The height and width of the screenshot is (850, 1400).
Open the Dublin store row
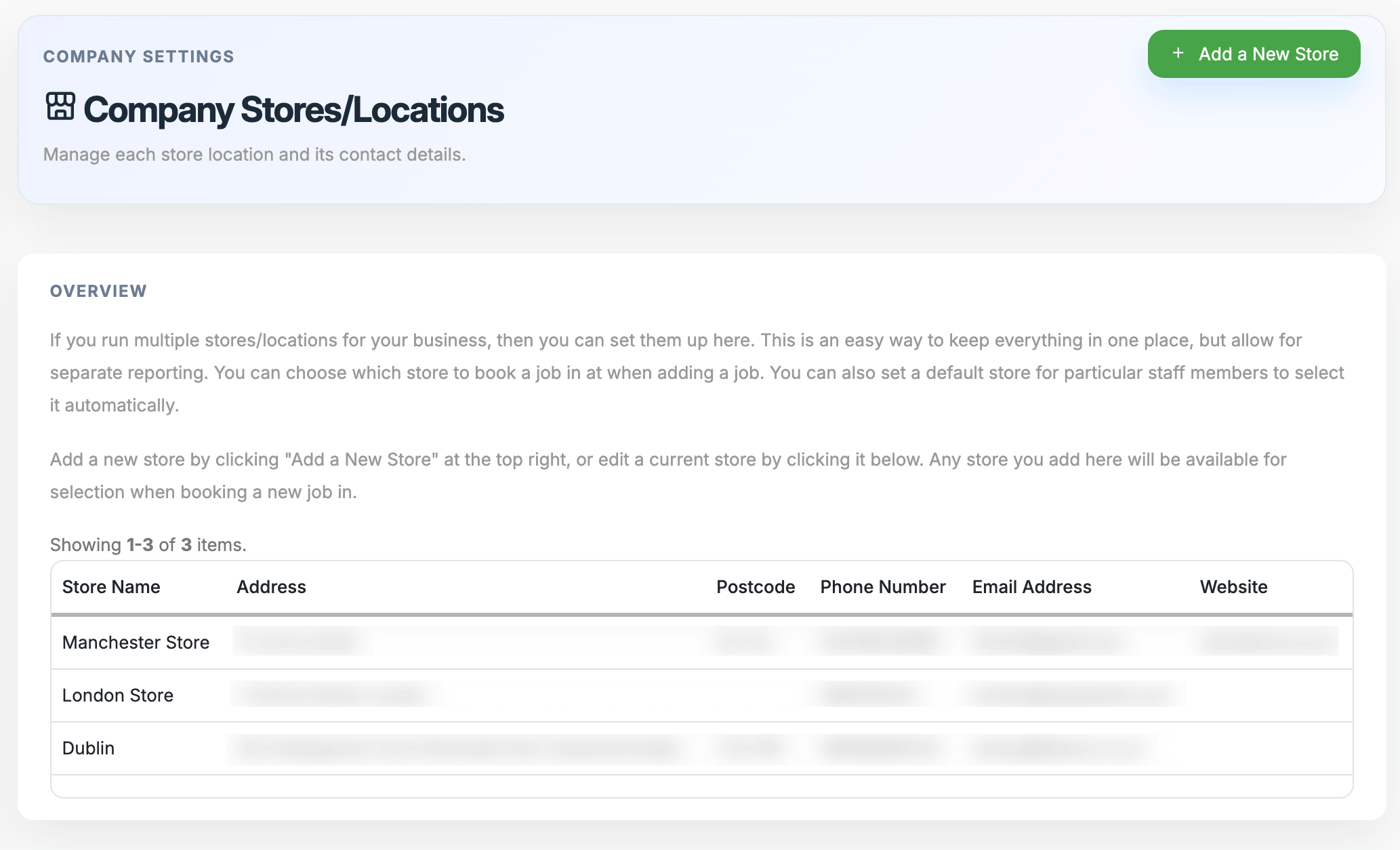click(88, 748)
